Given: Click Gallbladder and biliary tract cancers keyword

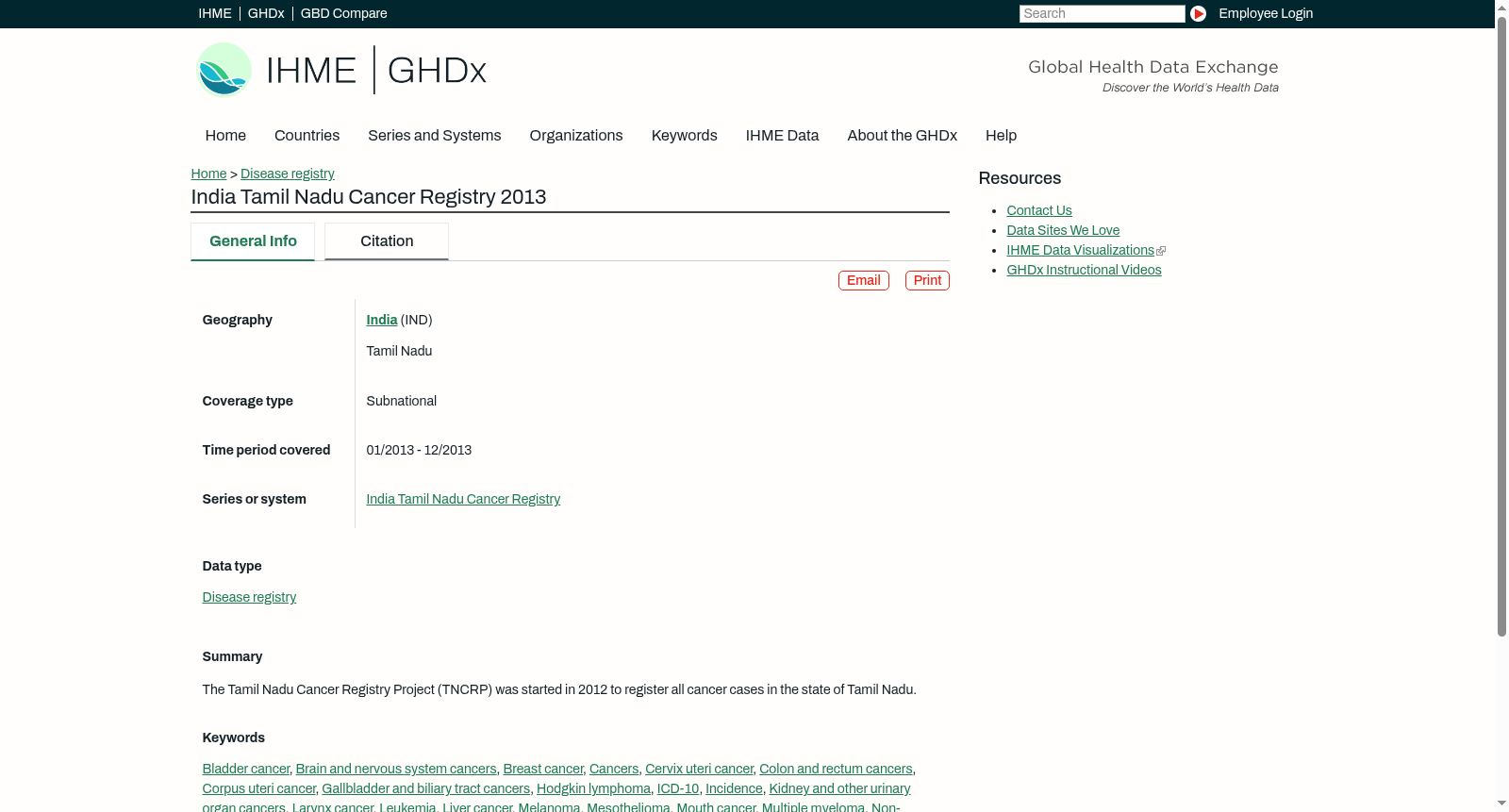Looking at the screenshot, I should (x=426, y=788).
